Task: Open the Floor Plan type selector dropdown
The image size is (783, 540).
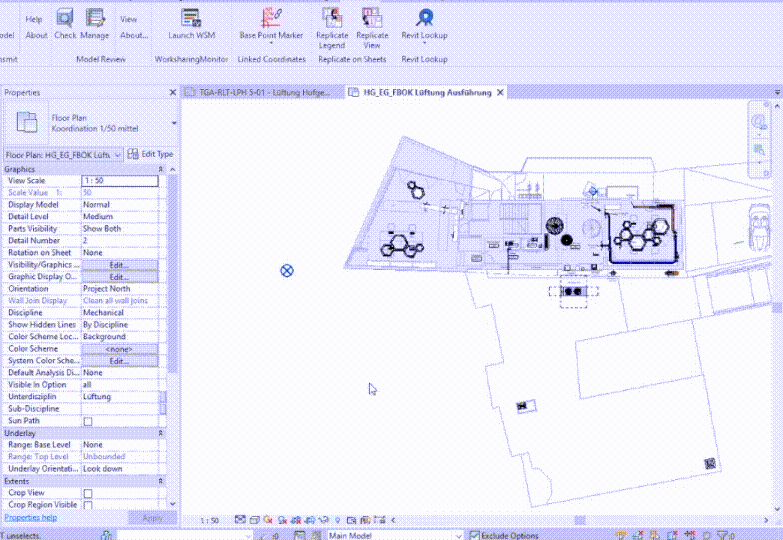Action: point(175,123)
